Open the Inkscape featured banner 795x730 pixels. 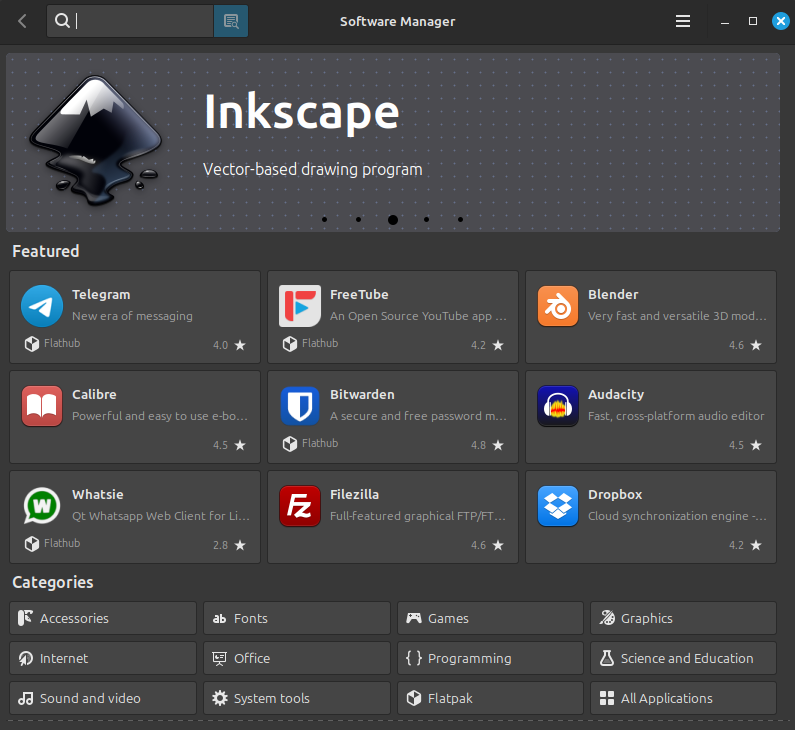[x=393, y=142]
